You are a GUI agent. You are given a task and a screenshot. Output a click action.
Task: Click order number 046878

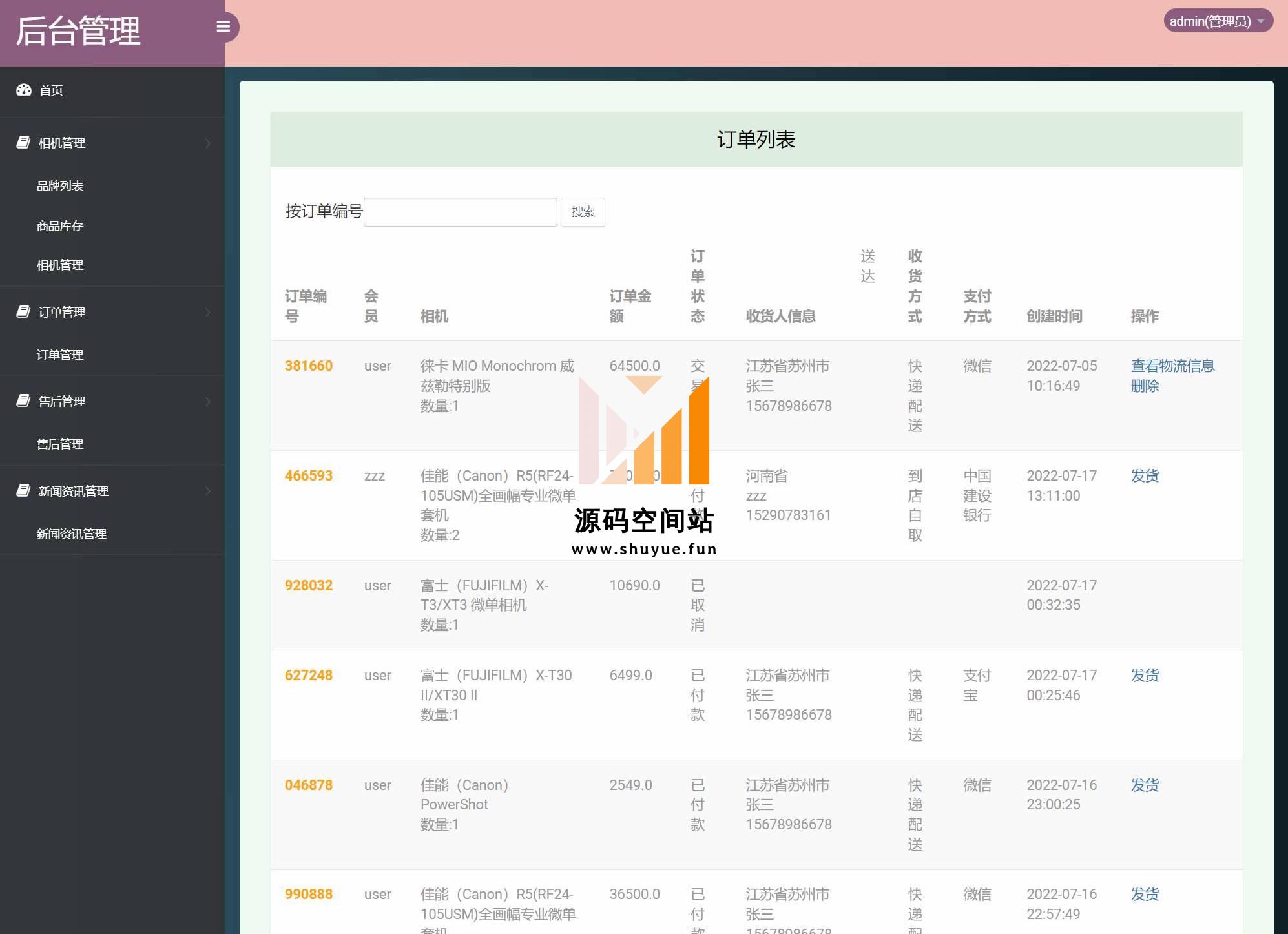pos(309,785)
